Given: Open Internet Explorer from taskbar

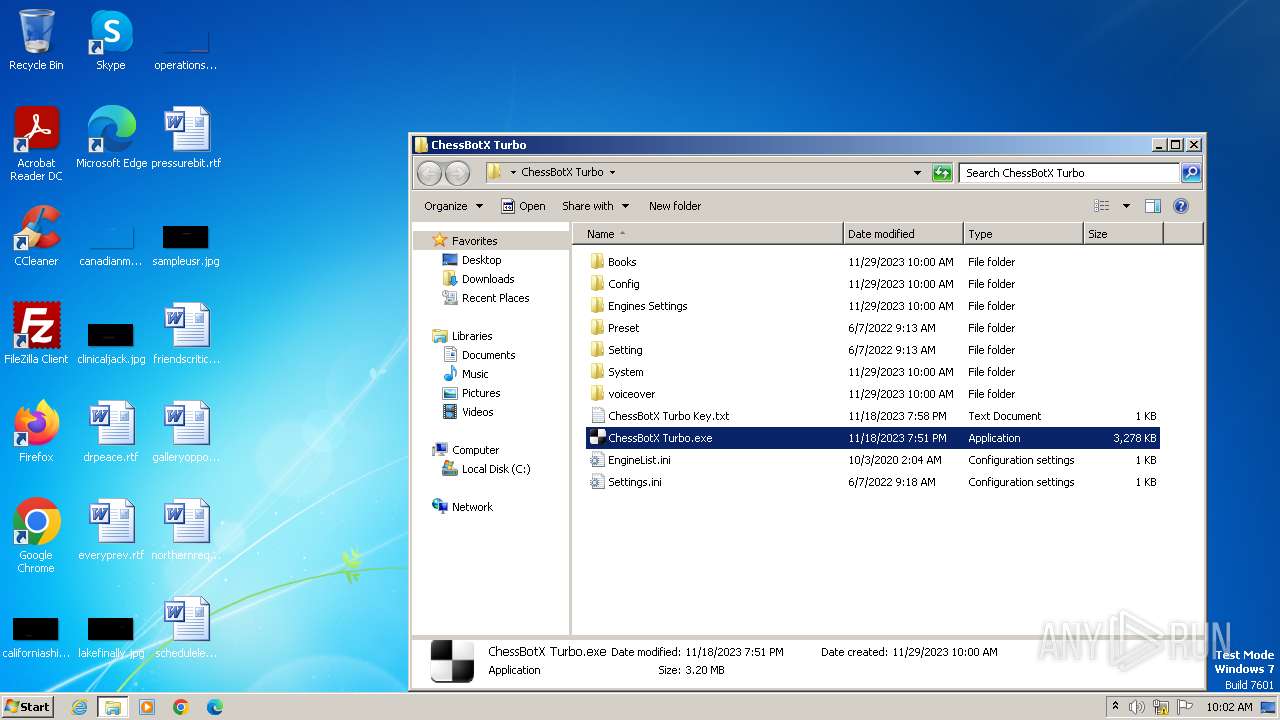Looking at the screenshot, I should point(79,707).
